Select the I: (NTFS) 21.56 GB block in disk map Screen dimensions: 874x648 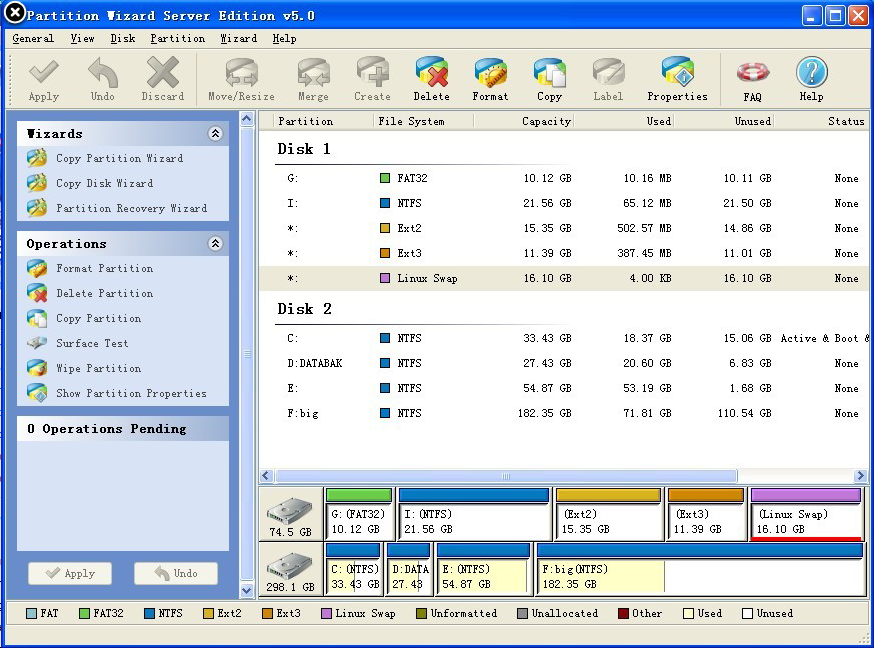(x=474, y=514)
